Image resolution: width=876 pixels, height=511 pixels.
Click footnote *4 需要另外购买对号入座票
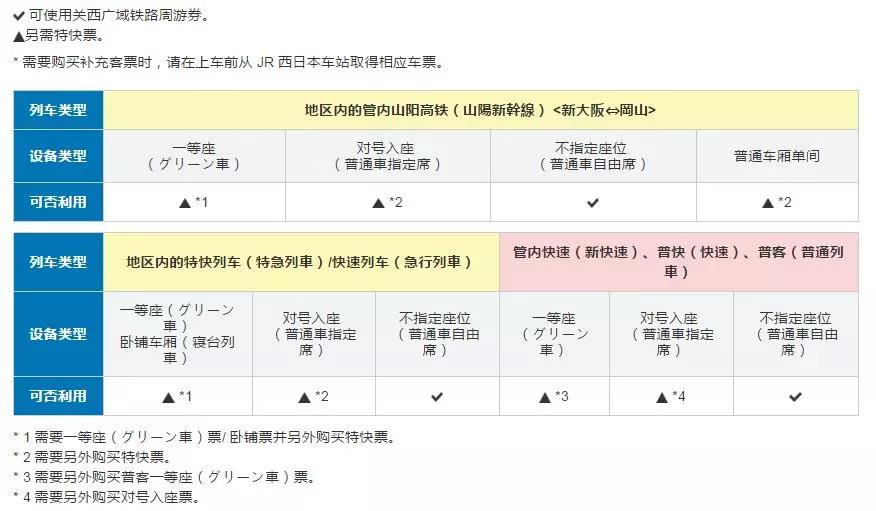(106, 497)
